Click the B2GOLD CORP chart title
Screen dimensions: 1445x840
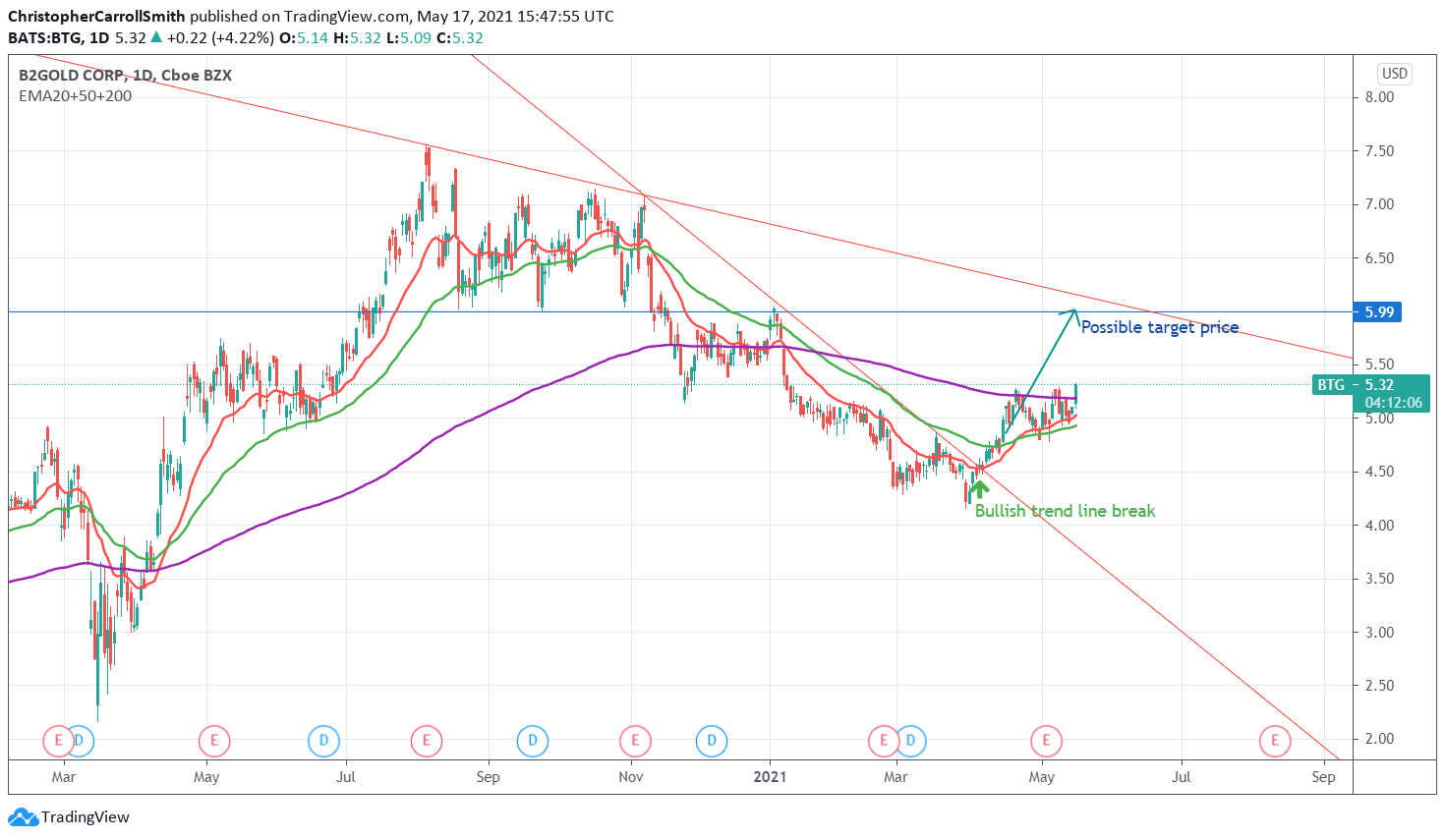[125, 76]
